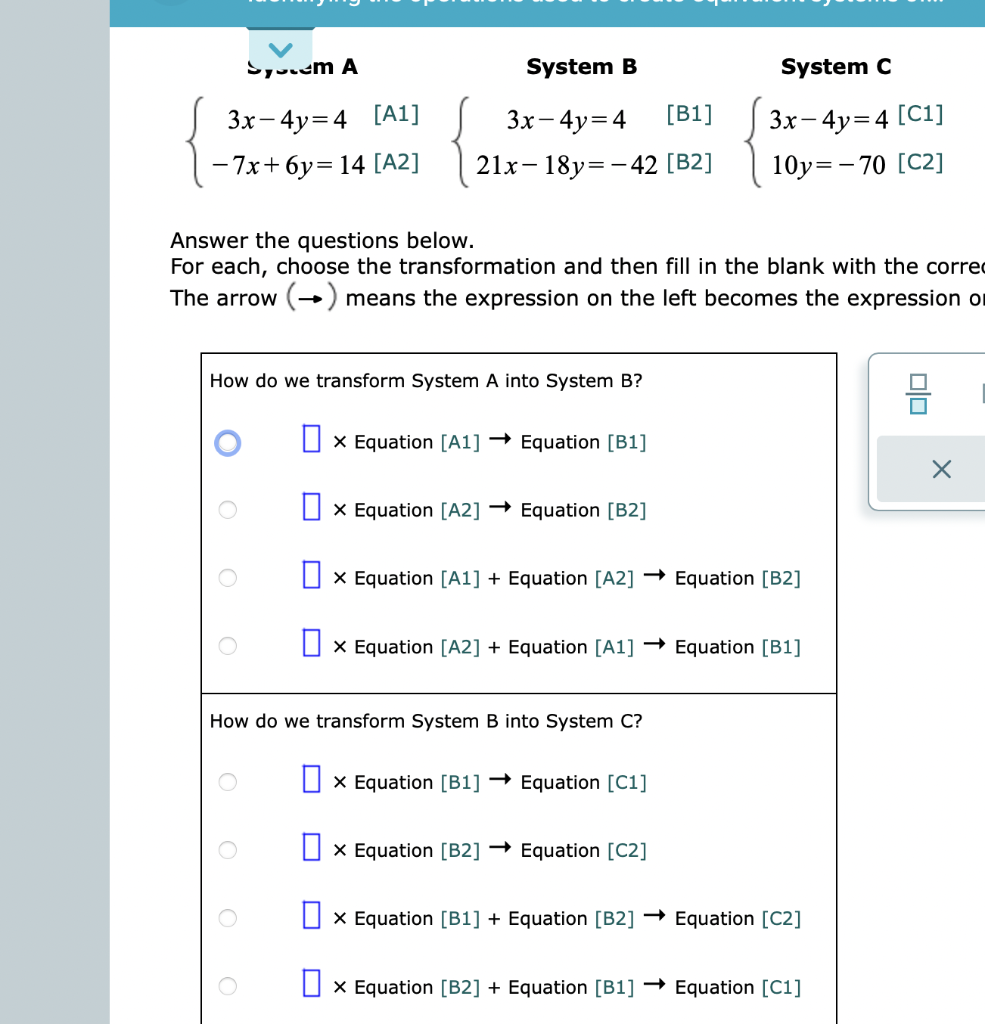The width and height of the screenshot is (985, 1024).
Task: Choose "× Equation [A1] + Equation [A2] → Equation [B2]"
Action: coord(227,577)
